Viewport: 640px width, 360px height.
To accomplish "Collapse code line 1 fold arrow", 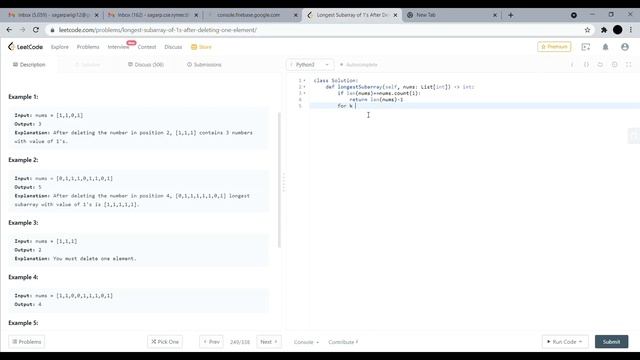I will [304, 80].
